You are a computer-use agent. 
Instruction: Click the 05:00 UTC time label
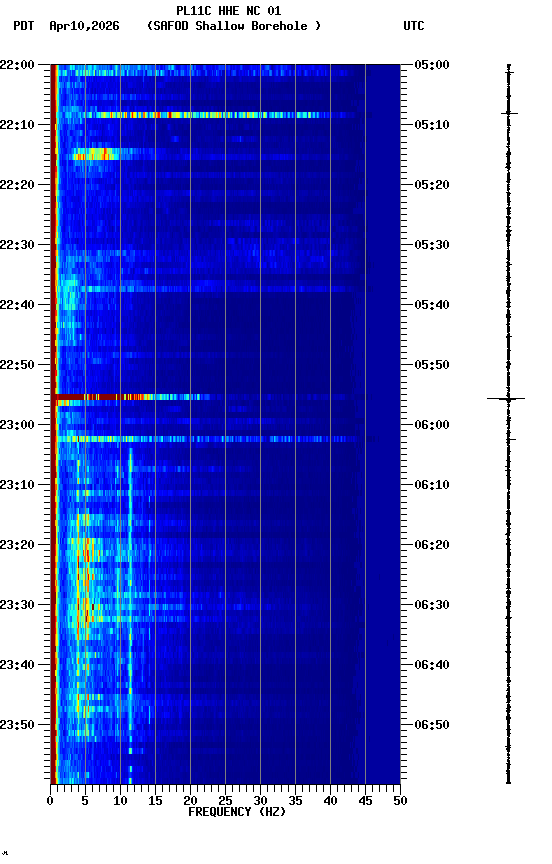432,65
